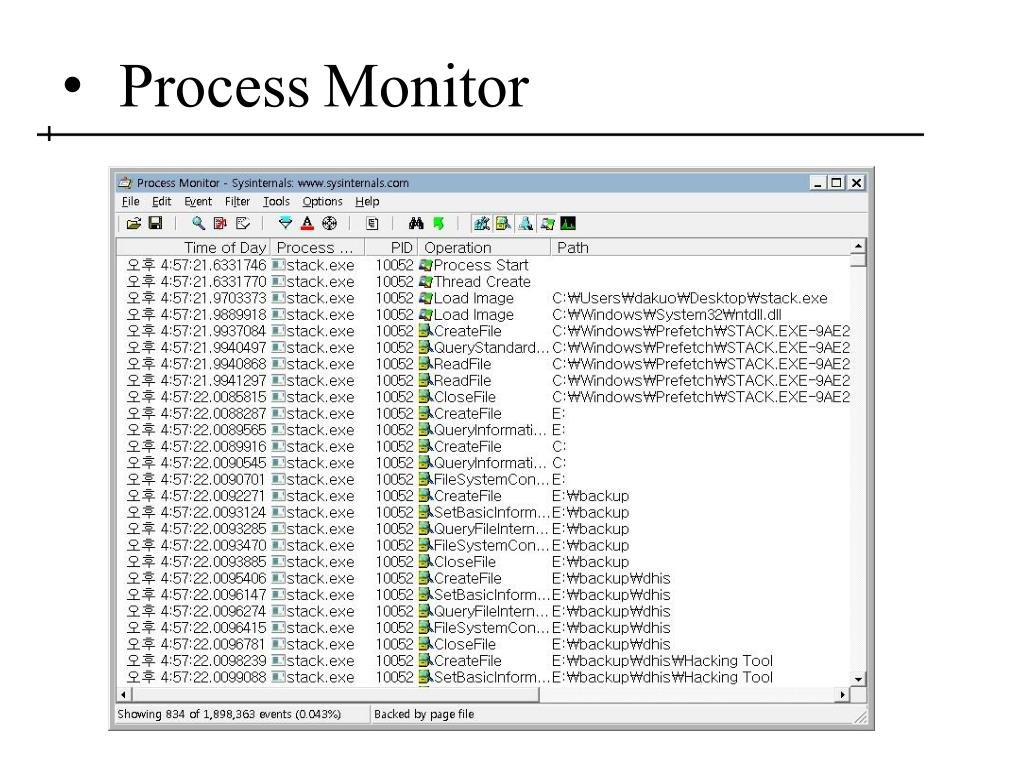Click the Operation column header
Image resolution: width=1024 pixels, height=768 pixels.
484,248
